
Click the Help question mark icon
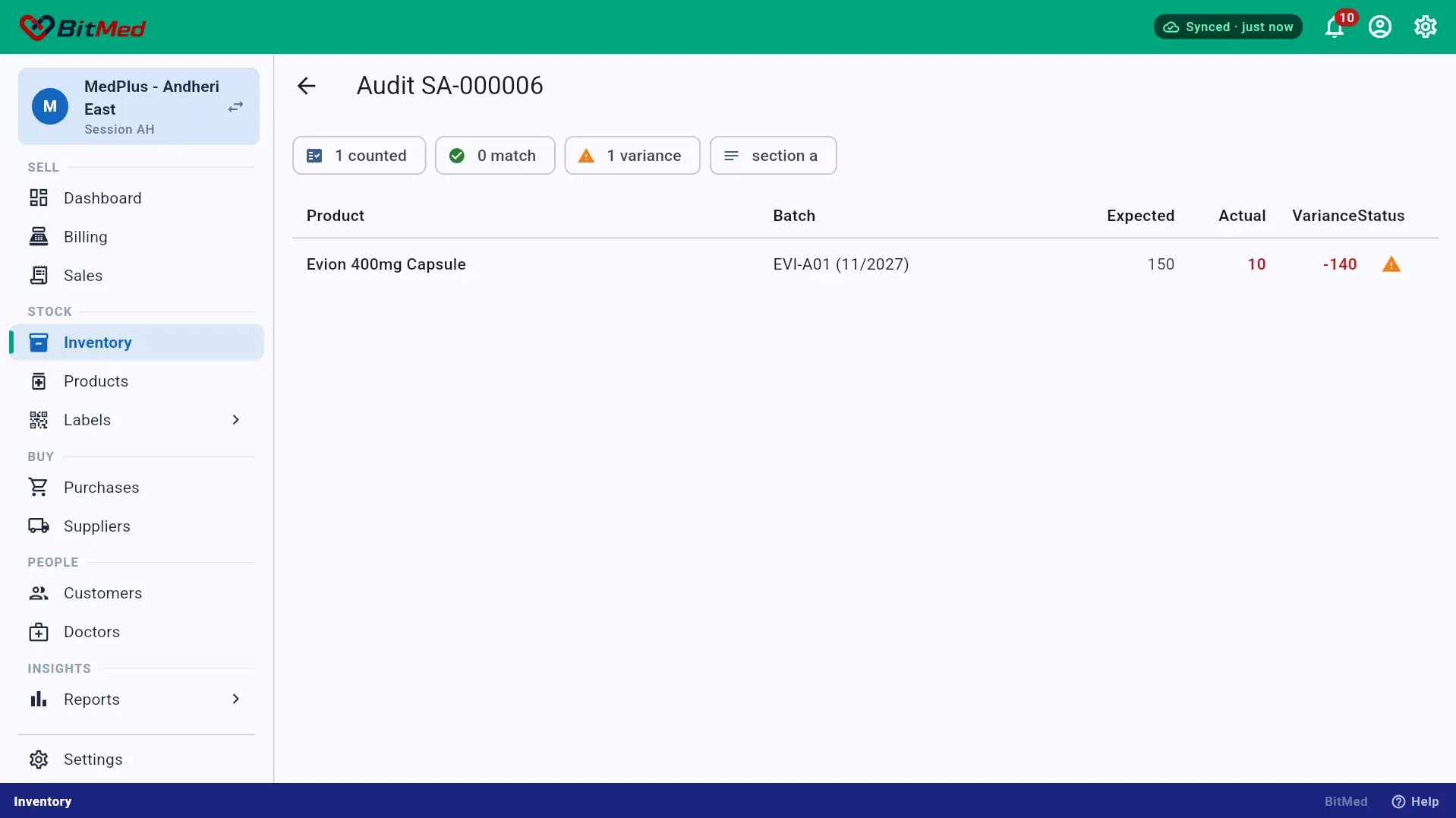(x=1398, y=802)
